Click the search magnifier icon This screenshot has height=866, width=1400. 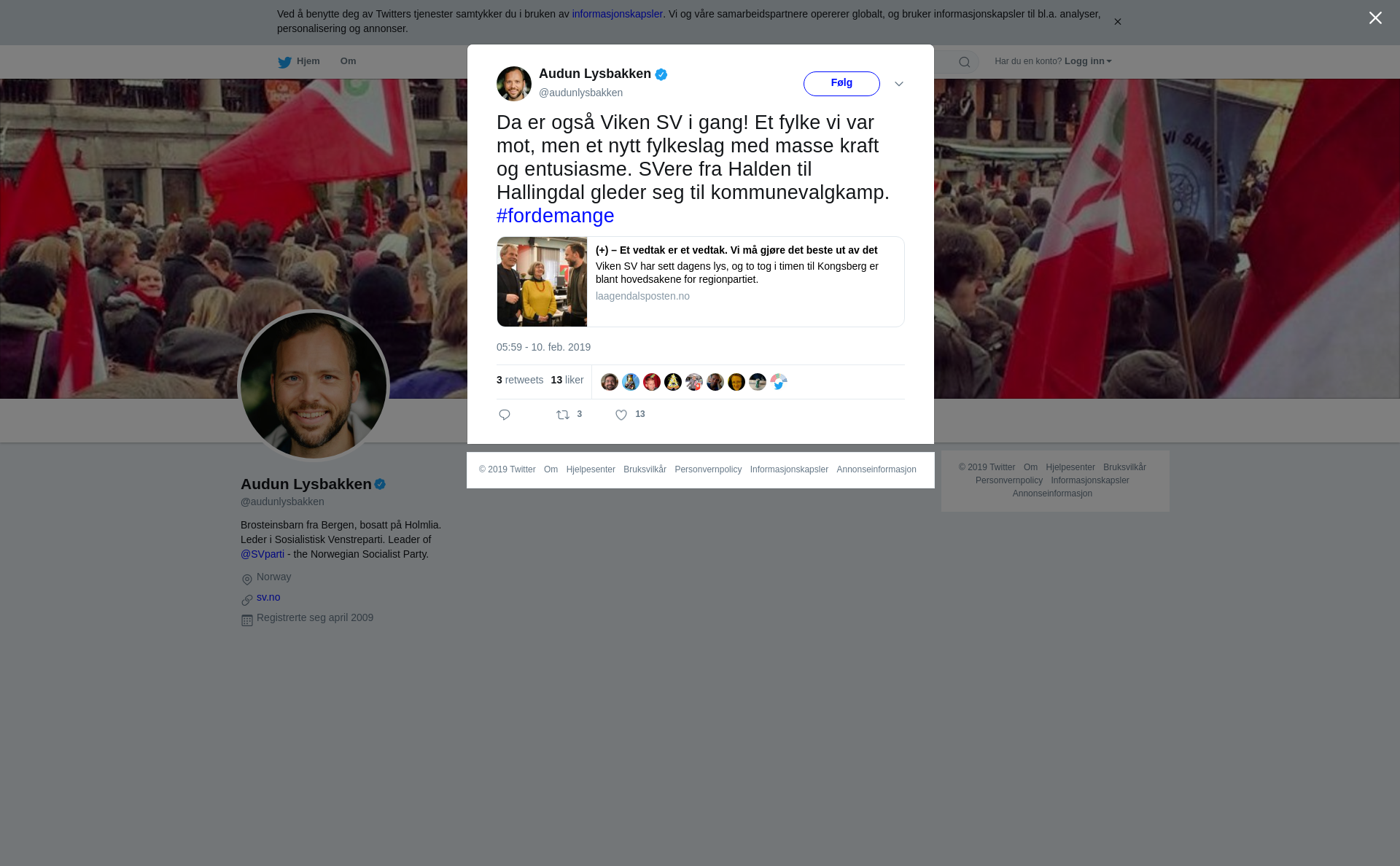(965, 62)
